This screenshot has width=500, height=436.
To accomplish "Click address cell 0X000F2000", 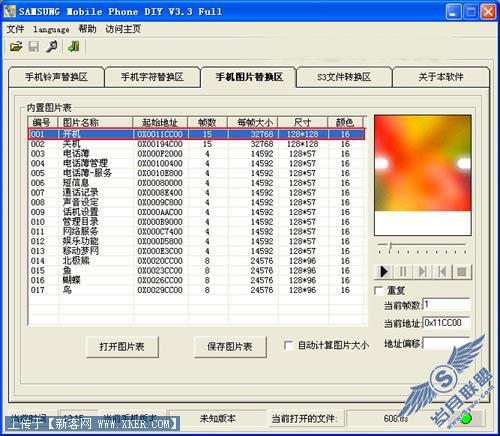I will coord(160,154).
